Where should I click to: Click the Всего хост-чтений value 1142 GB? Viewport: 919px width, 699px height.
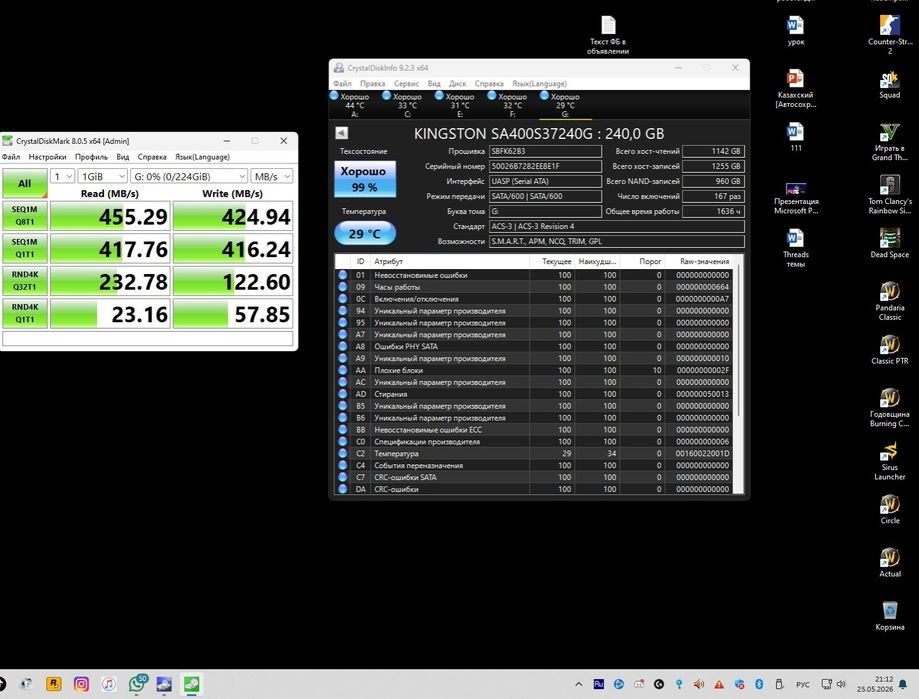(x=713, y=151)
